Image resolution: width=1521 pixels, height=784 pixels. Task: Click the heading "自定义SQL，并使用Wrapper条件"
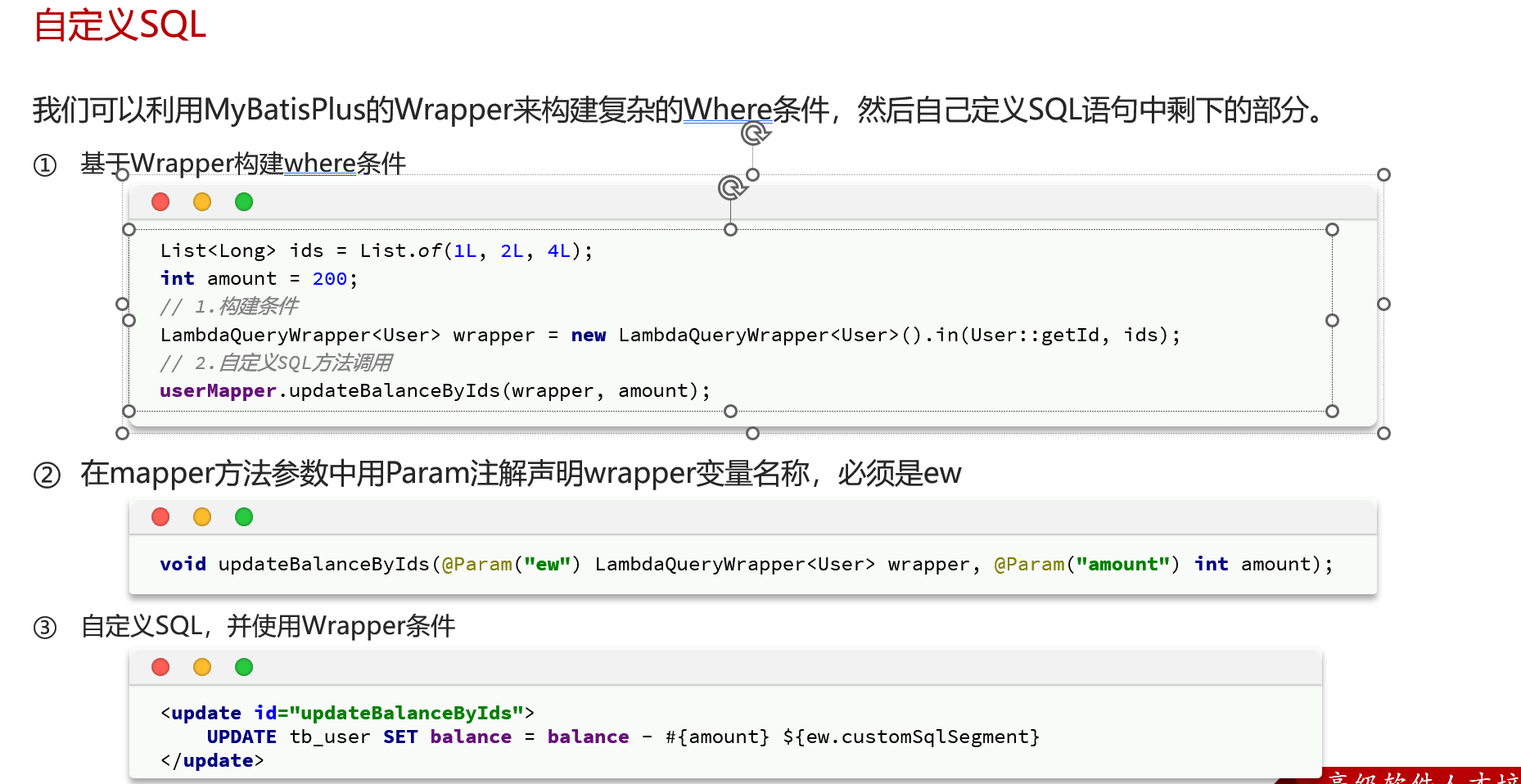click(268, 626)
